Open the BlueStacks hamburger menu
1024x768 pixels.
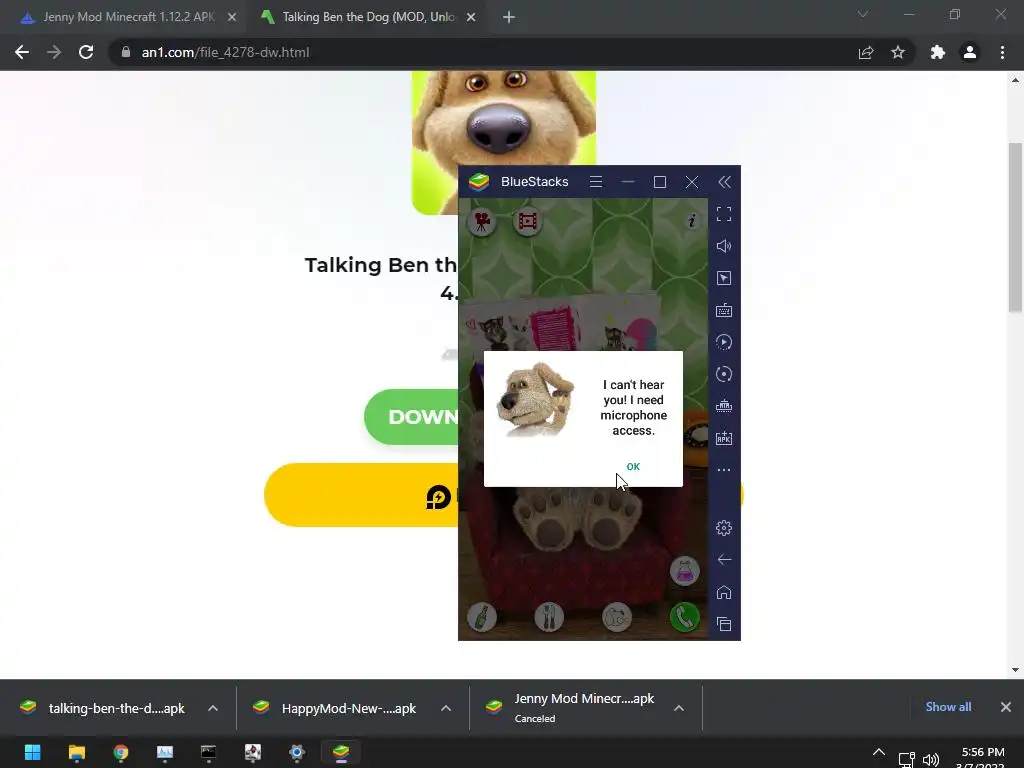click(x=596, y=182)
